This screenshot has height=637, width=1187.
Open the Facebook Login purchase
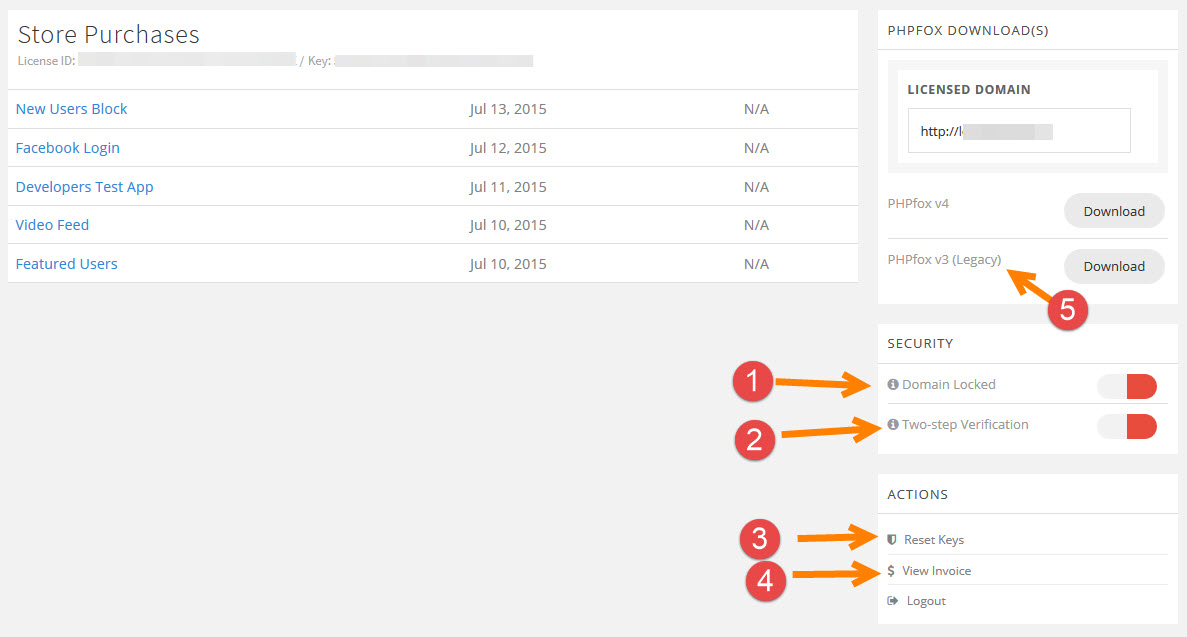(68, 148)
